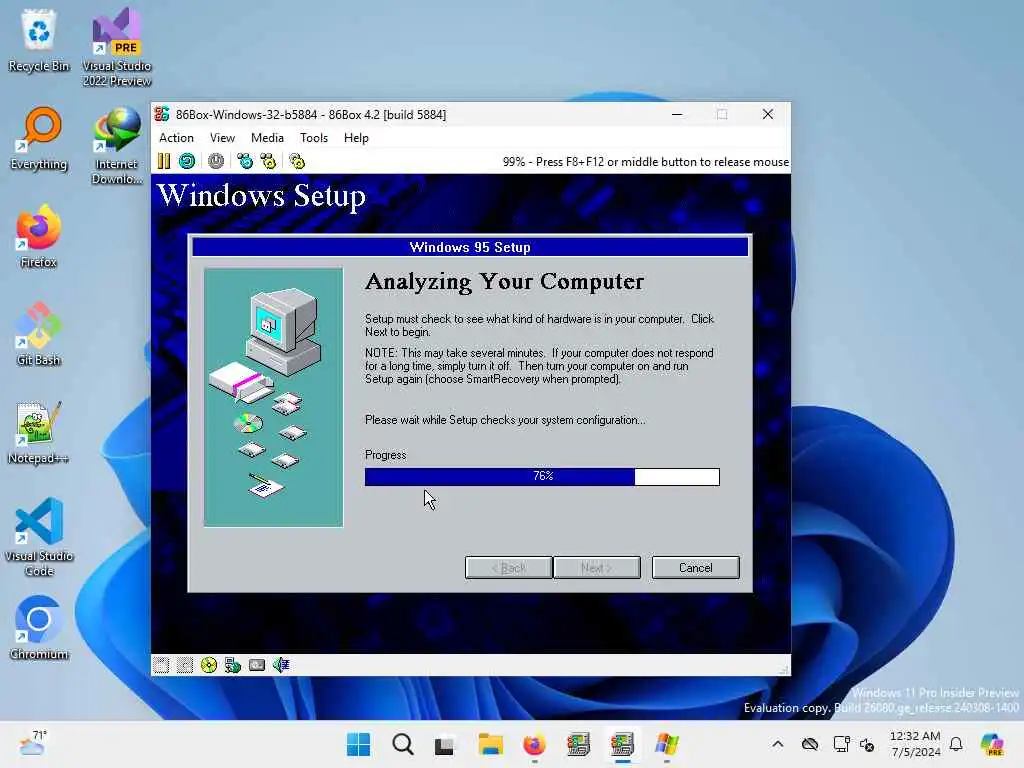The width and height of the screenshot is (1024, 768).
Task: Click the CD-ROM disc status bar icon
Action: pyautogui.click(x=209, y=665)
